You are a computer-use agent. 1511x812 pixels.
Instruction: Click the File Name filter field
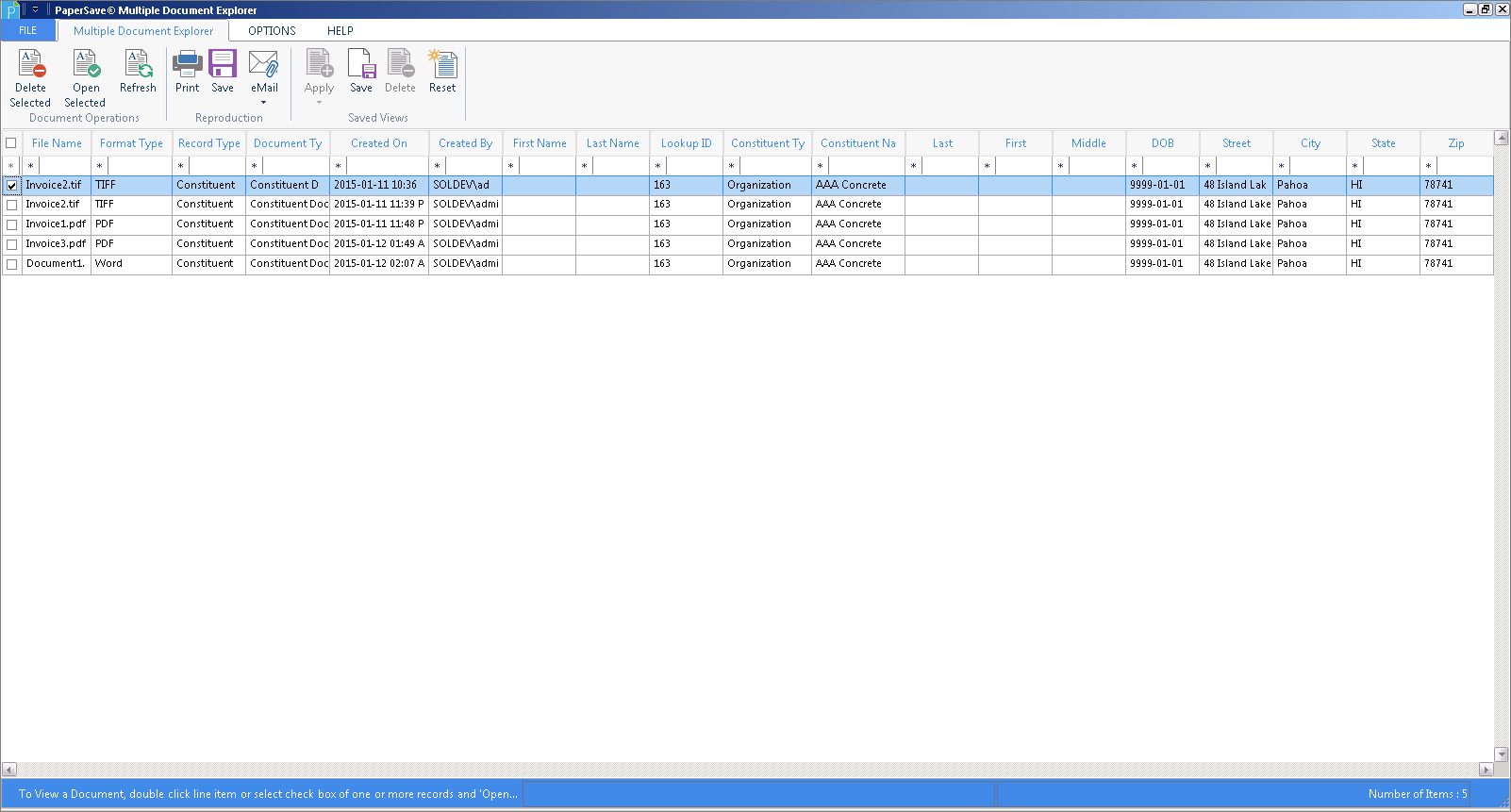pyautogui.click(x=64, y=166)
